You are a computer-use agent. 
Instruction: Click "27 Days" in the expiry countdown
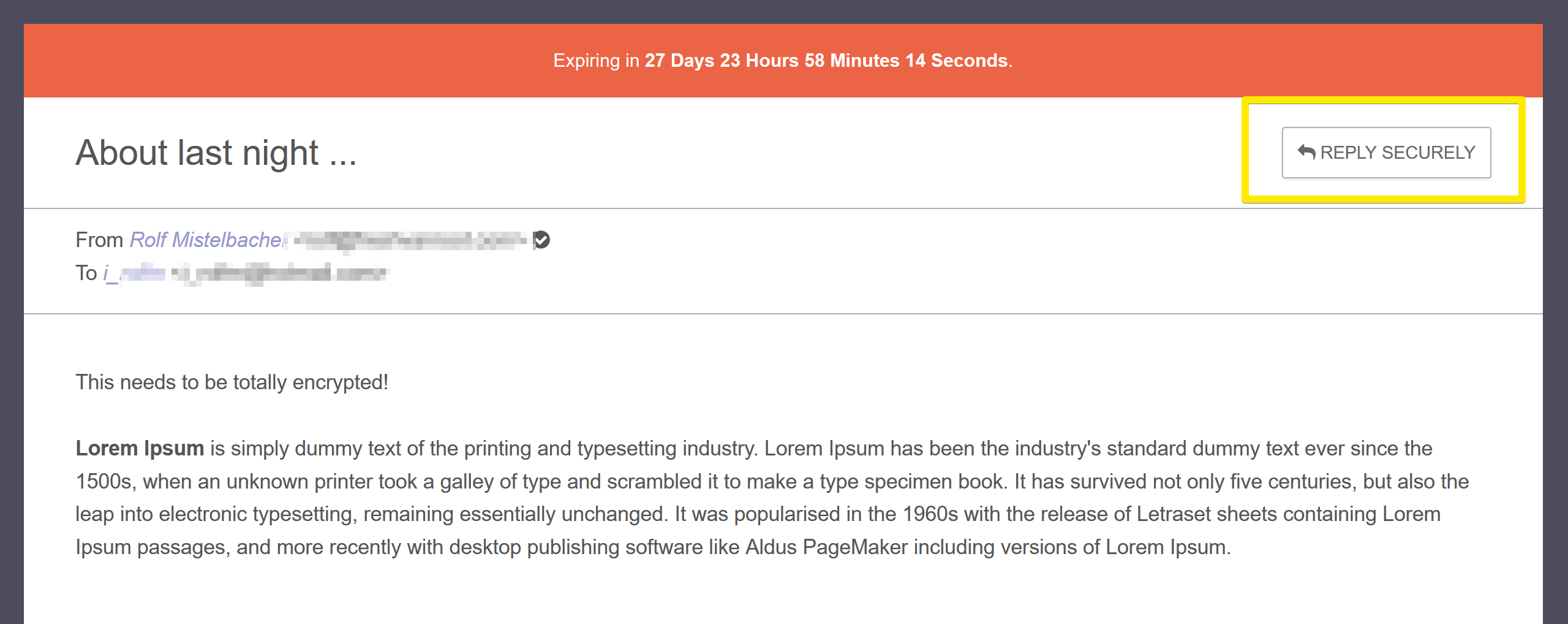point(679,61)
